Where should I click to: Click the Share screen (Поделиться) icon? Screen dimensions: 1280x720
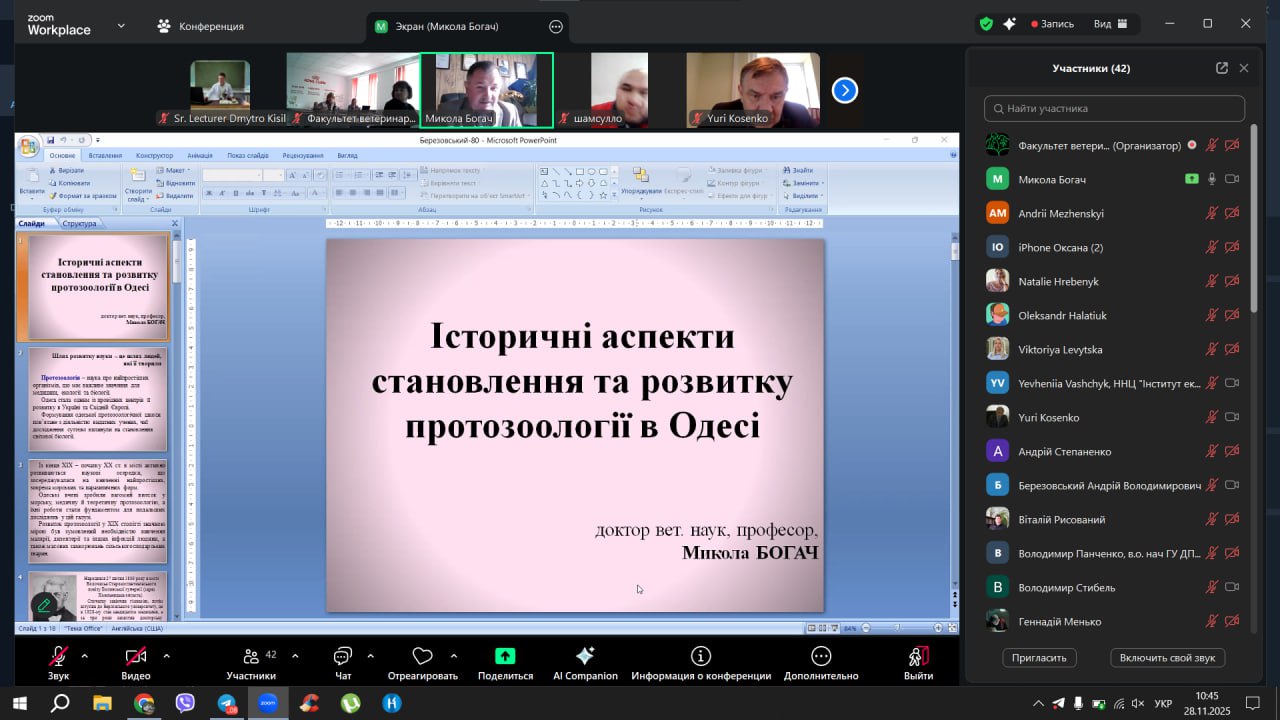point(505,656)
